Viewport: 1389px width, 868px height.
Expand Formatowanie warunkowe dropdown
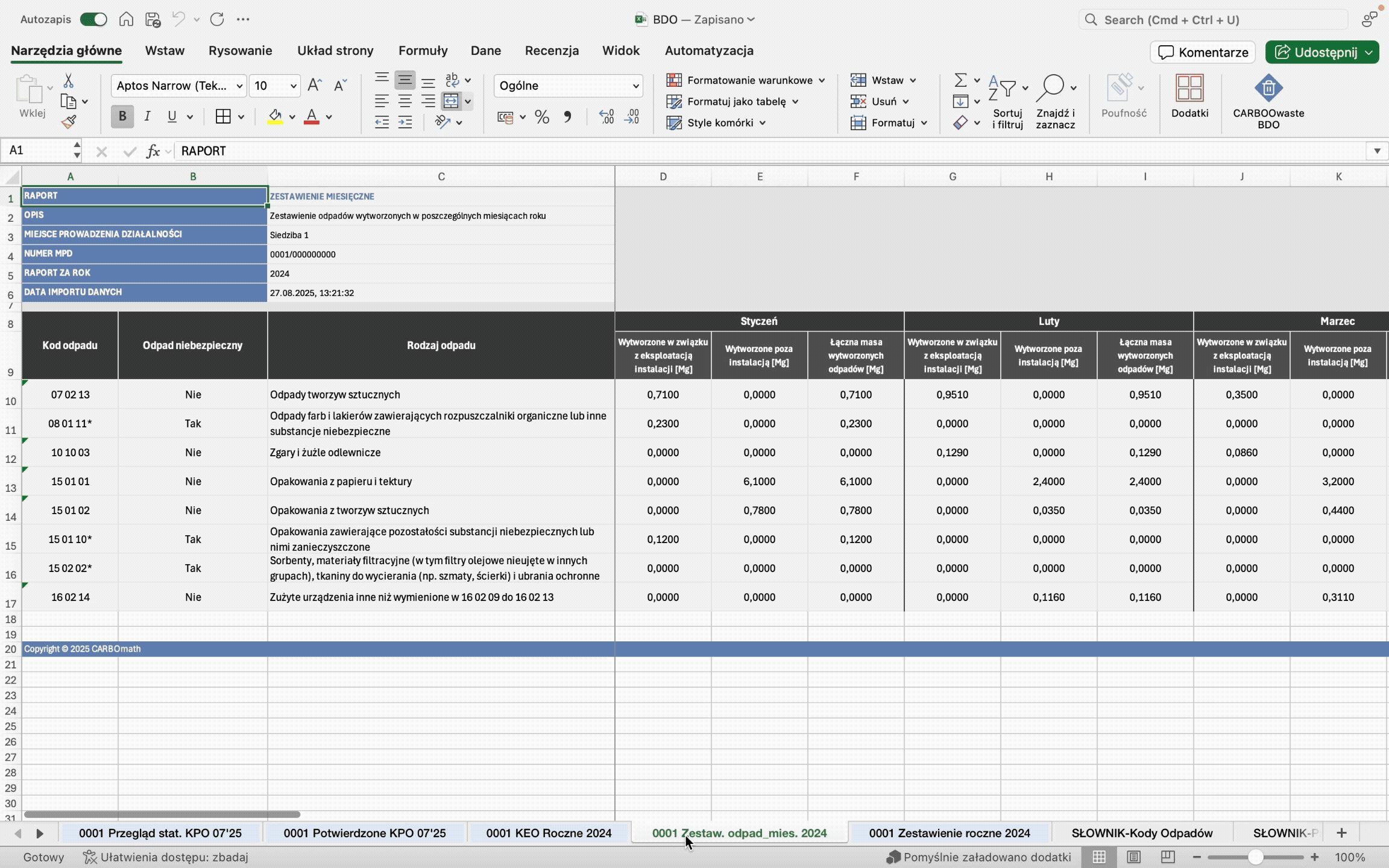click(821, 80)
